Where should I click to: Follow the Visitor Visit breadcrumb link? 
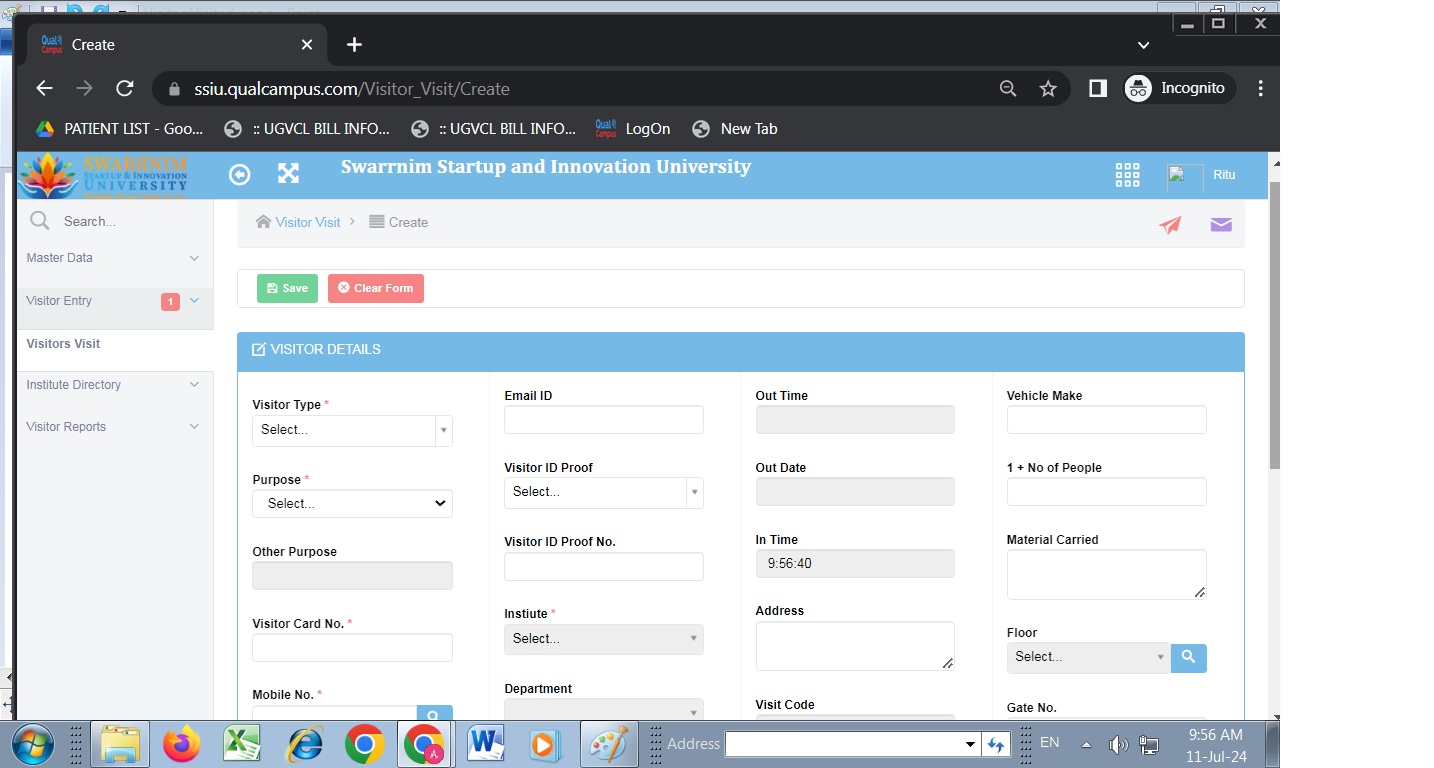tap(308, 222)
